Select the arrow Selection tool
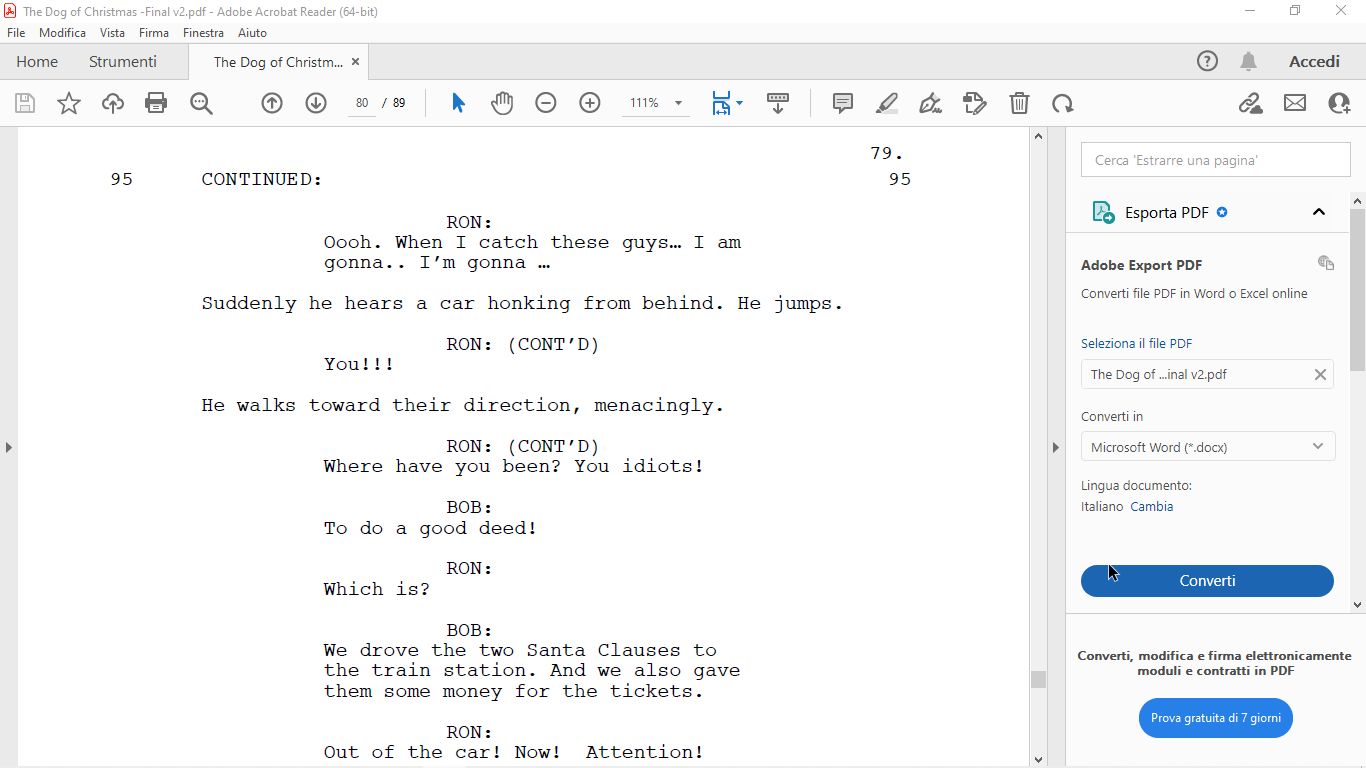This screenshot has height=768, width=1366. pyautogui.click(x=458, y=103)
